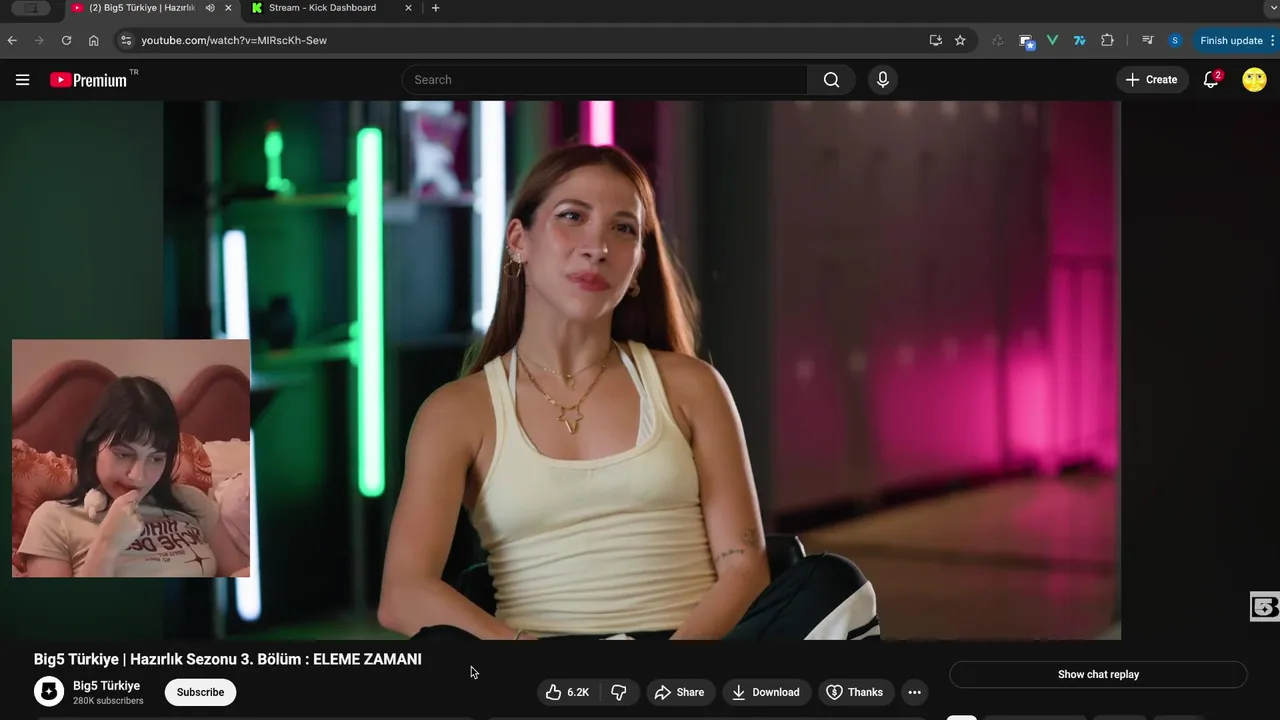Image resolution: width=1280 pixels, height=720 pixels.
Task: Dislike the video with thumbs down
Action: pos(619,692)
